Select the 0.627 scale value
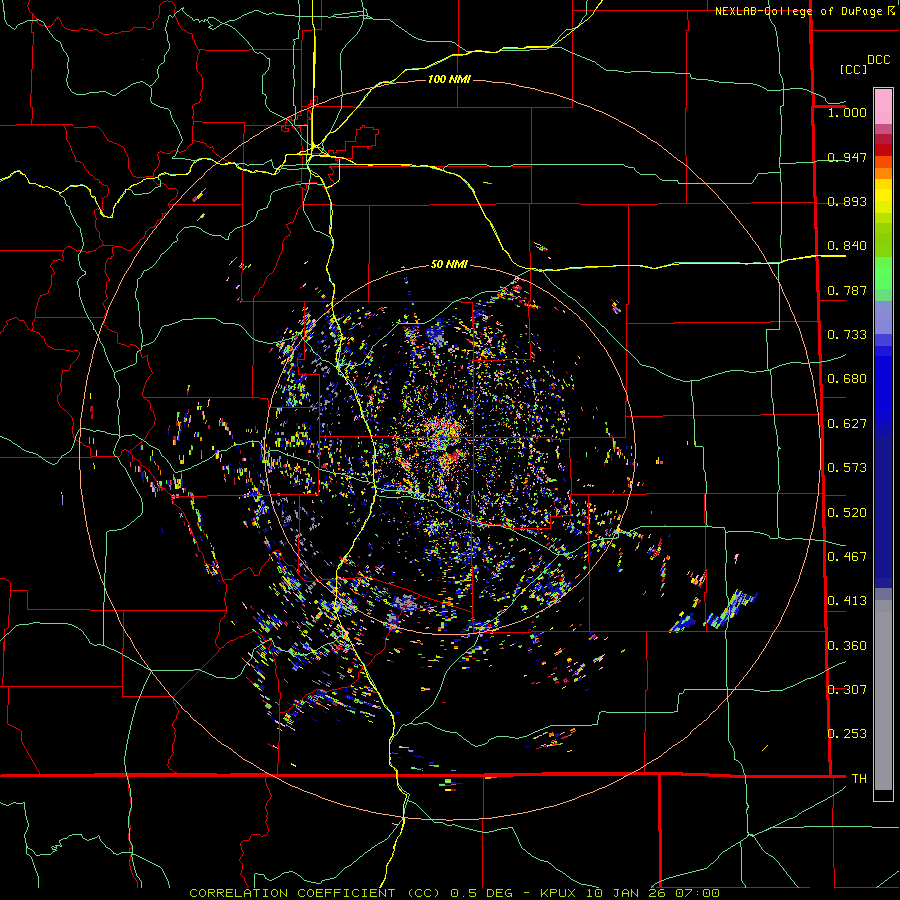This screenshot has height=900, width=900. click(x=847, y=424)
